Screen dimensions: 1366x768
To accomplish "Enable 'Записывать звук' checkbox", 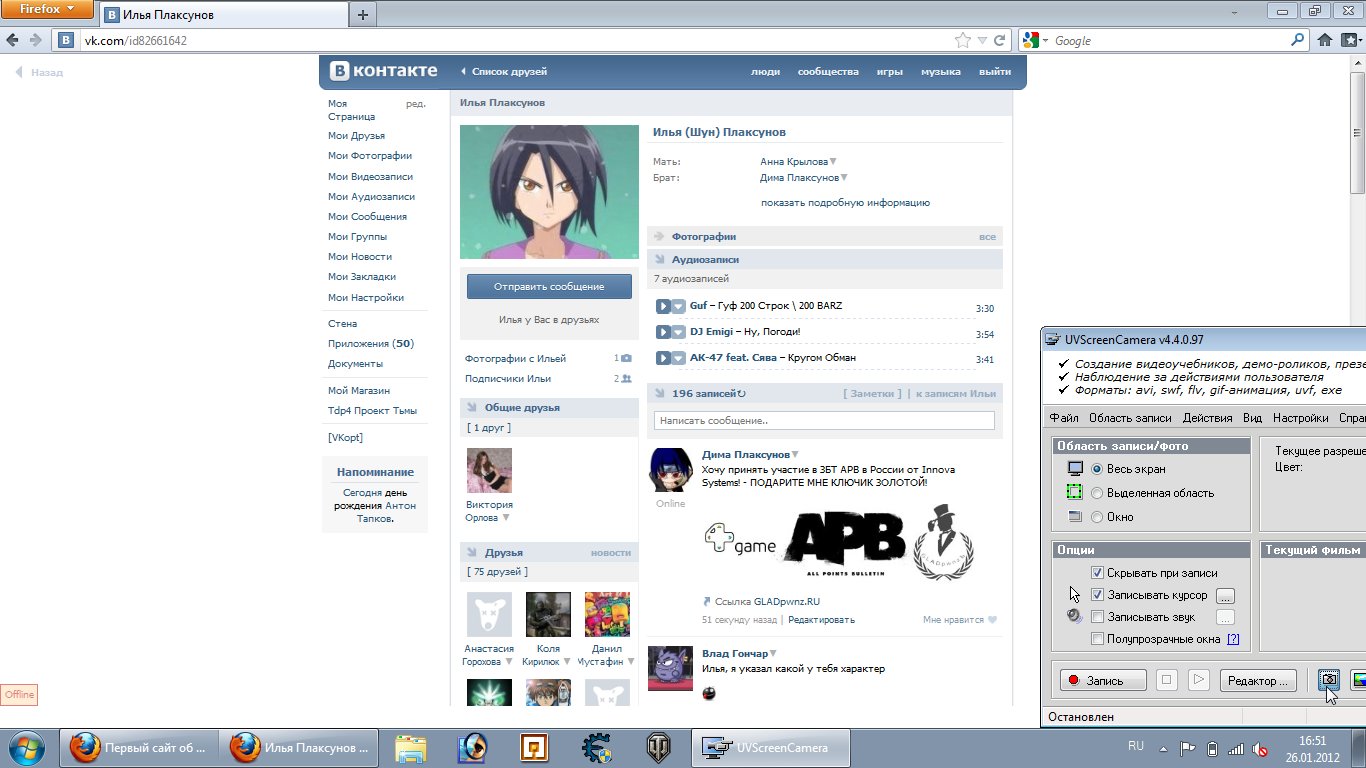I will [x=1097, y=617].
